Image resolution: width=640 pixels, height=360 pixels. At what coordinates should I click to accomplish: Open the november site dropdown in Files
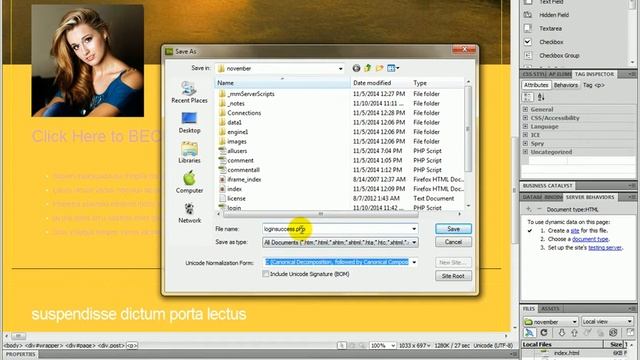pos(550,322)
